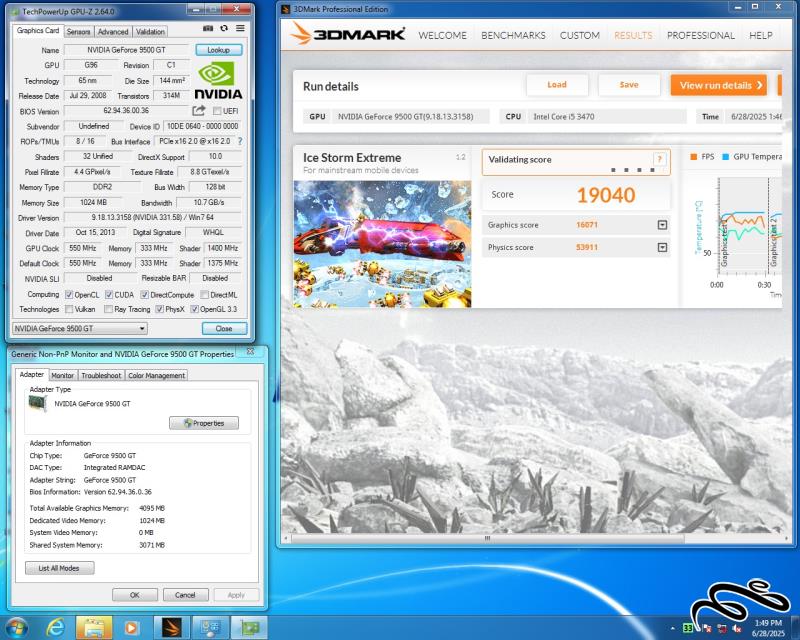The image size is (800, 640).
Task: Expand Graphics score details
Action: 662,225
